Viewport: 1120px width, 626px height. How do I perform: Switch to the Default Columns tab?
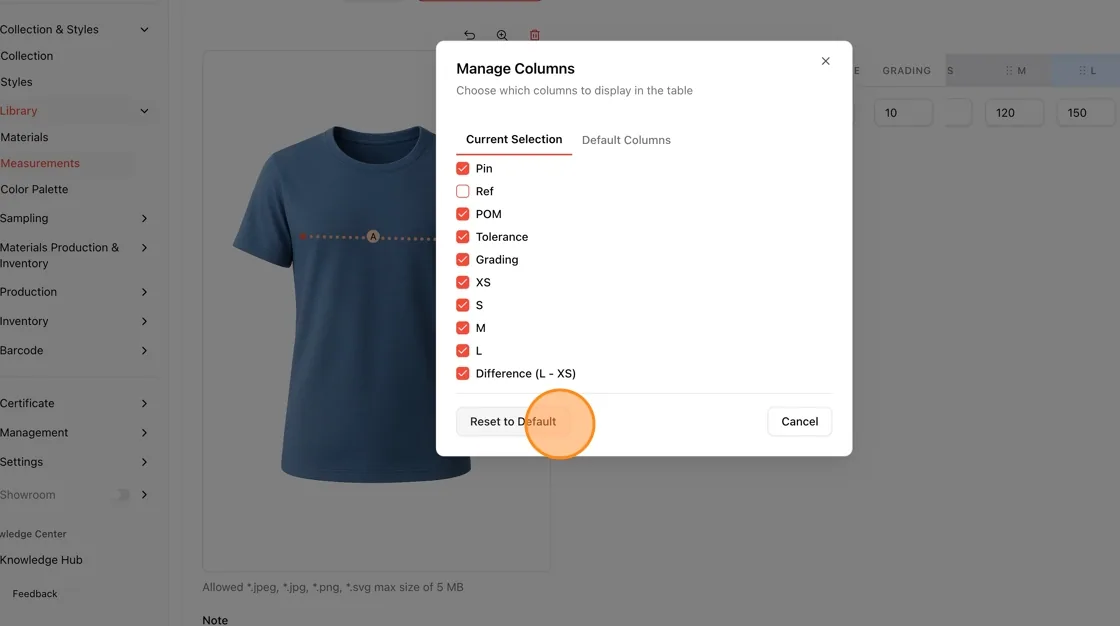[626, 140]
